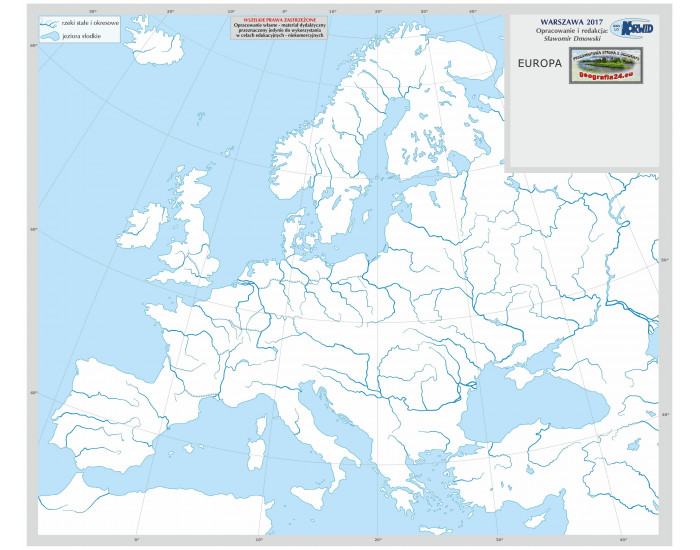Click the river symbol in the legend
Screen dimensions: 700x550
point(50,23)
